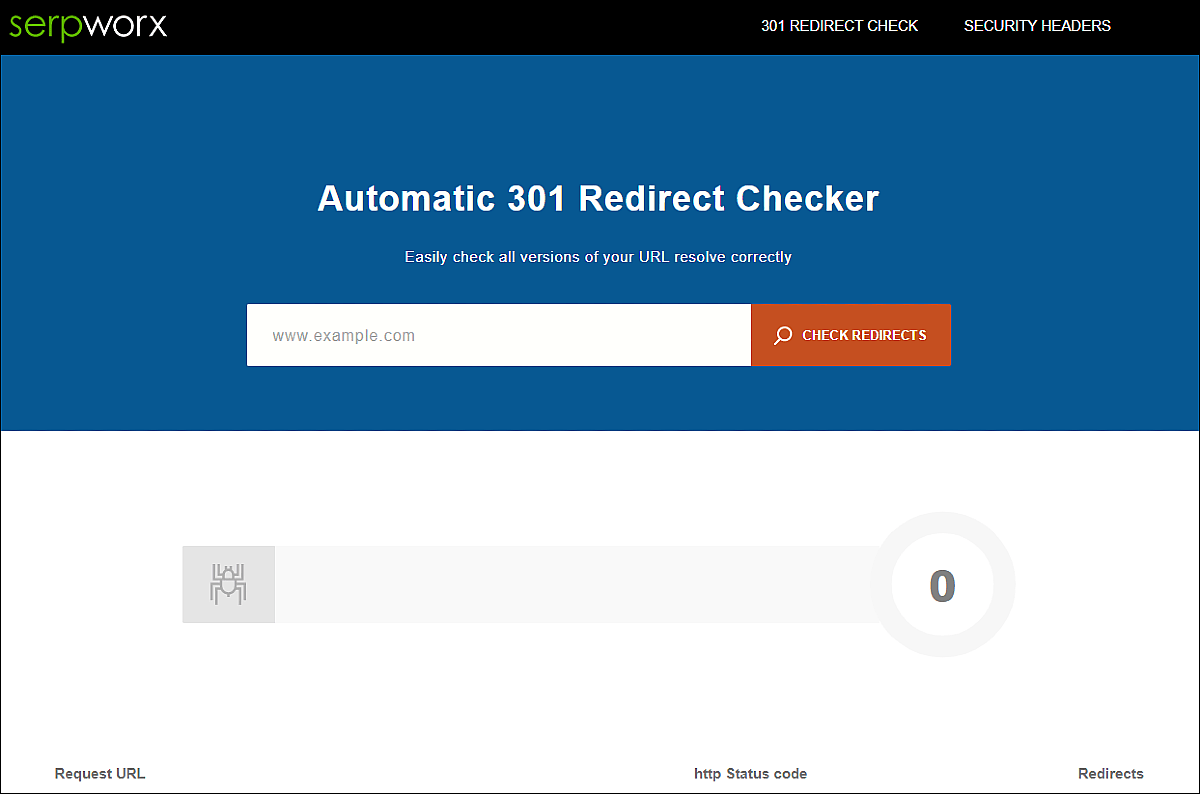This screenshot has width=1200, height=794.
Task: Click the http Status code column header
Action: pyautogui.click(x=750, y=773)
